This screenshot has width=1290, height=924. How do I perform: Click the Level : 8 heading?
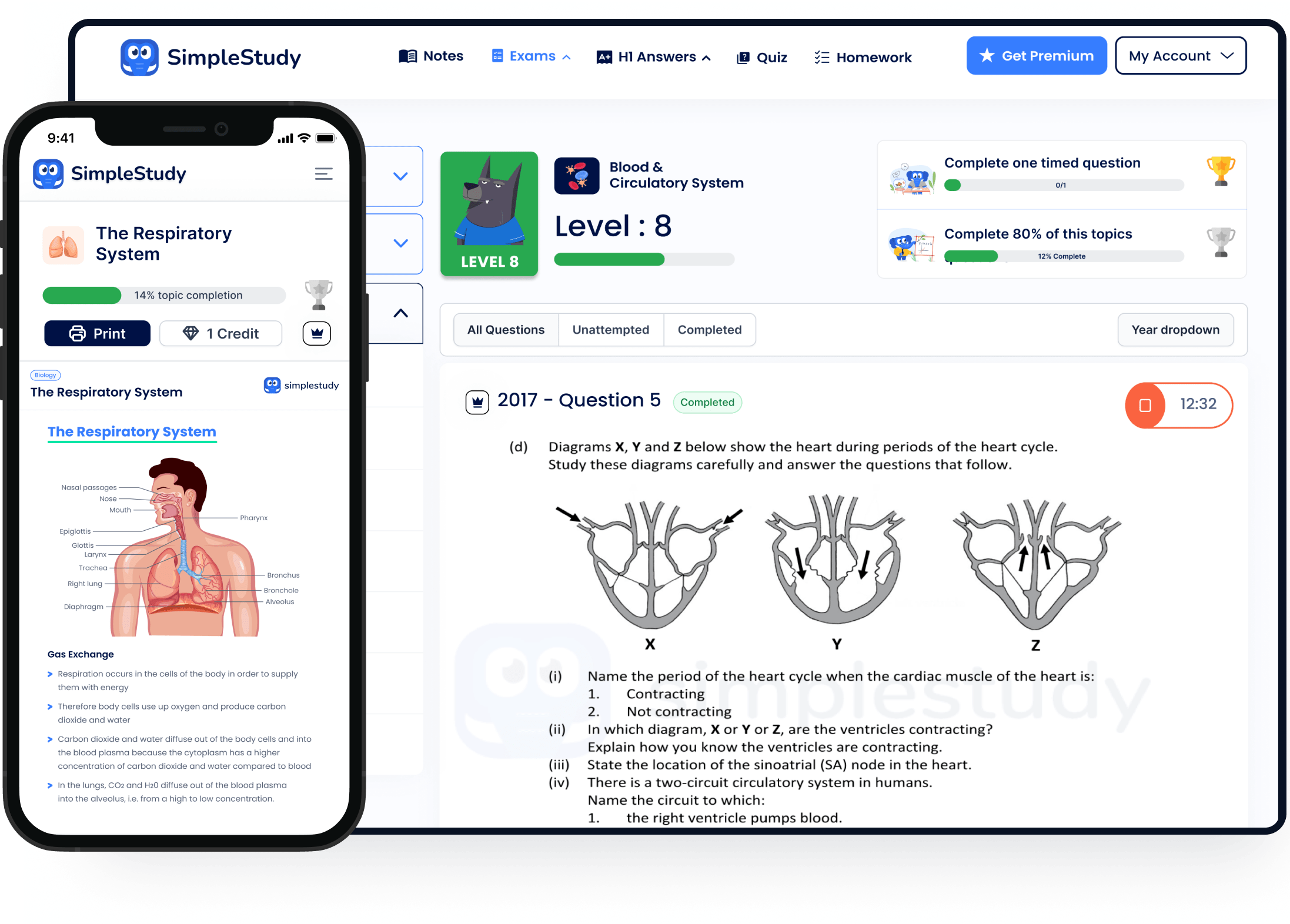coord(613,226)
